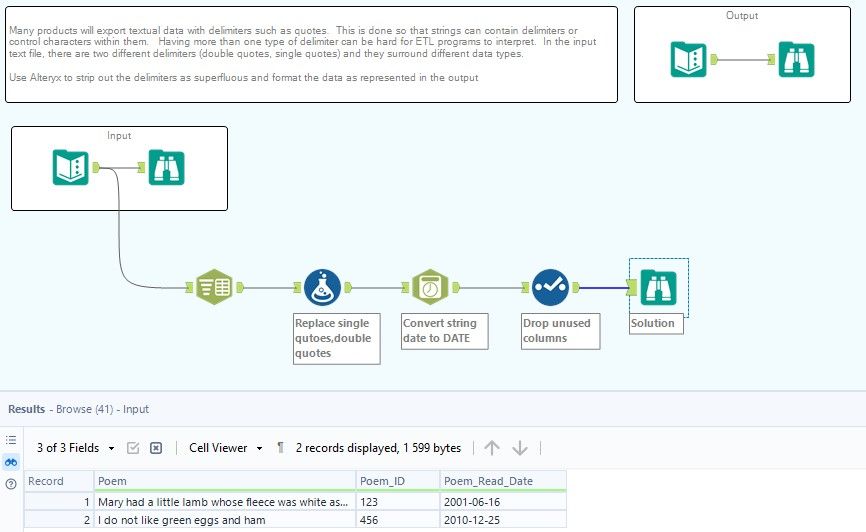Click the records displayed byte count text
This screenshot has height=532, width=866.
pos(378,448)
